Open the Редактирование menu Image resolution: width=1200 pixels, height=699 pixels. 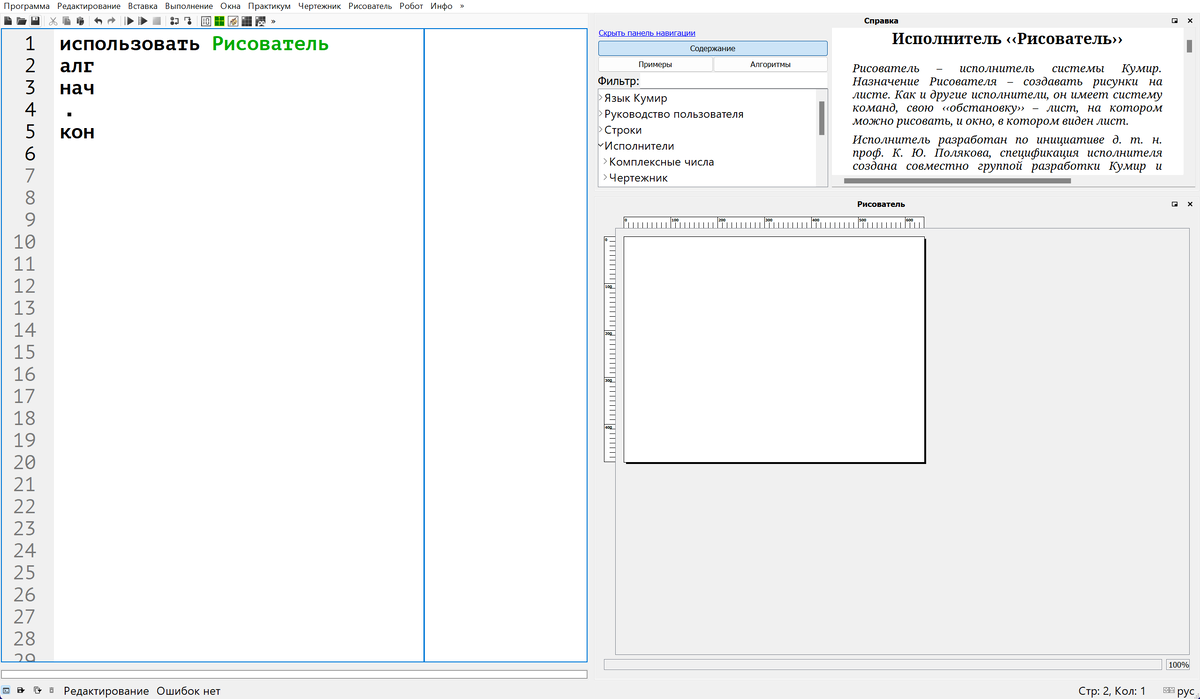tap(90, 6)
